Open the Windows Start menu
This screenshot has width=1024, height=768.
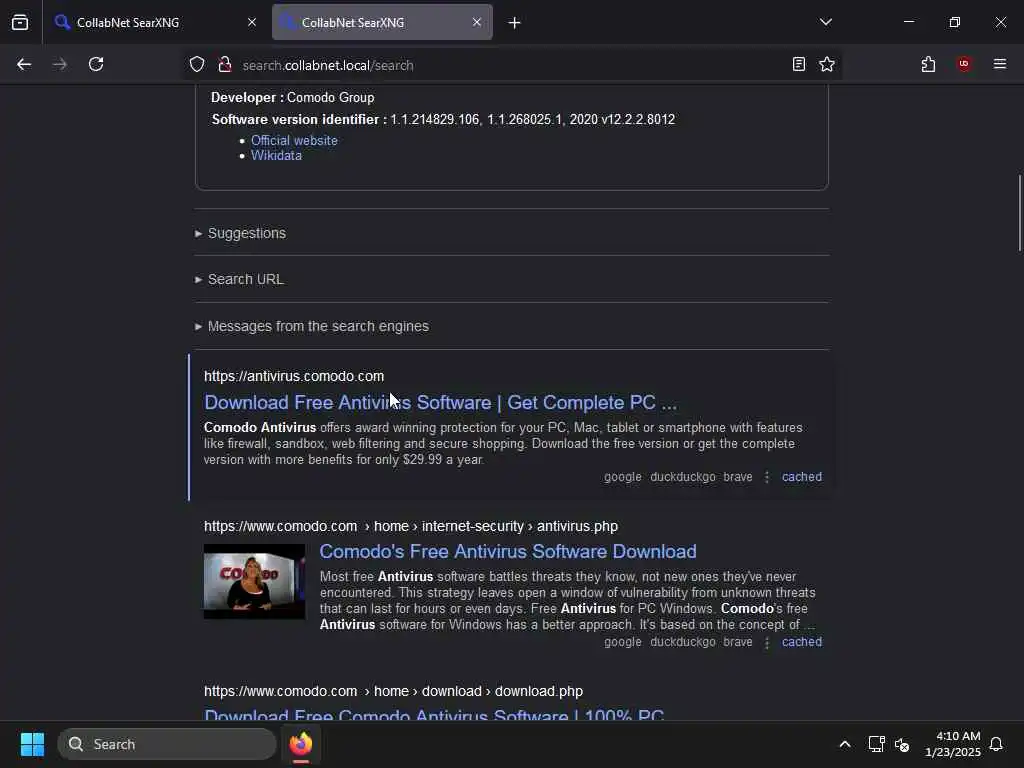pyautogui.click(x=32, y=744)
